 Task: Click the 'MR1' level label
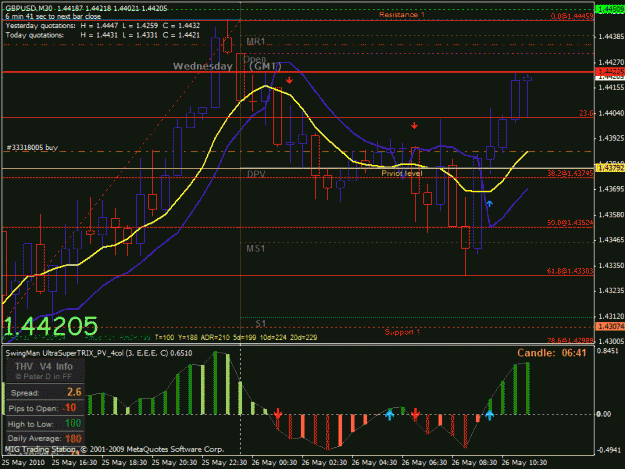pos(256,41)
